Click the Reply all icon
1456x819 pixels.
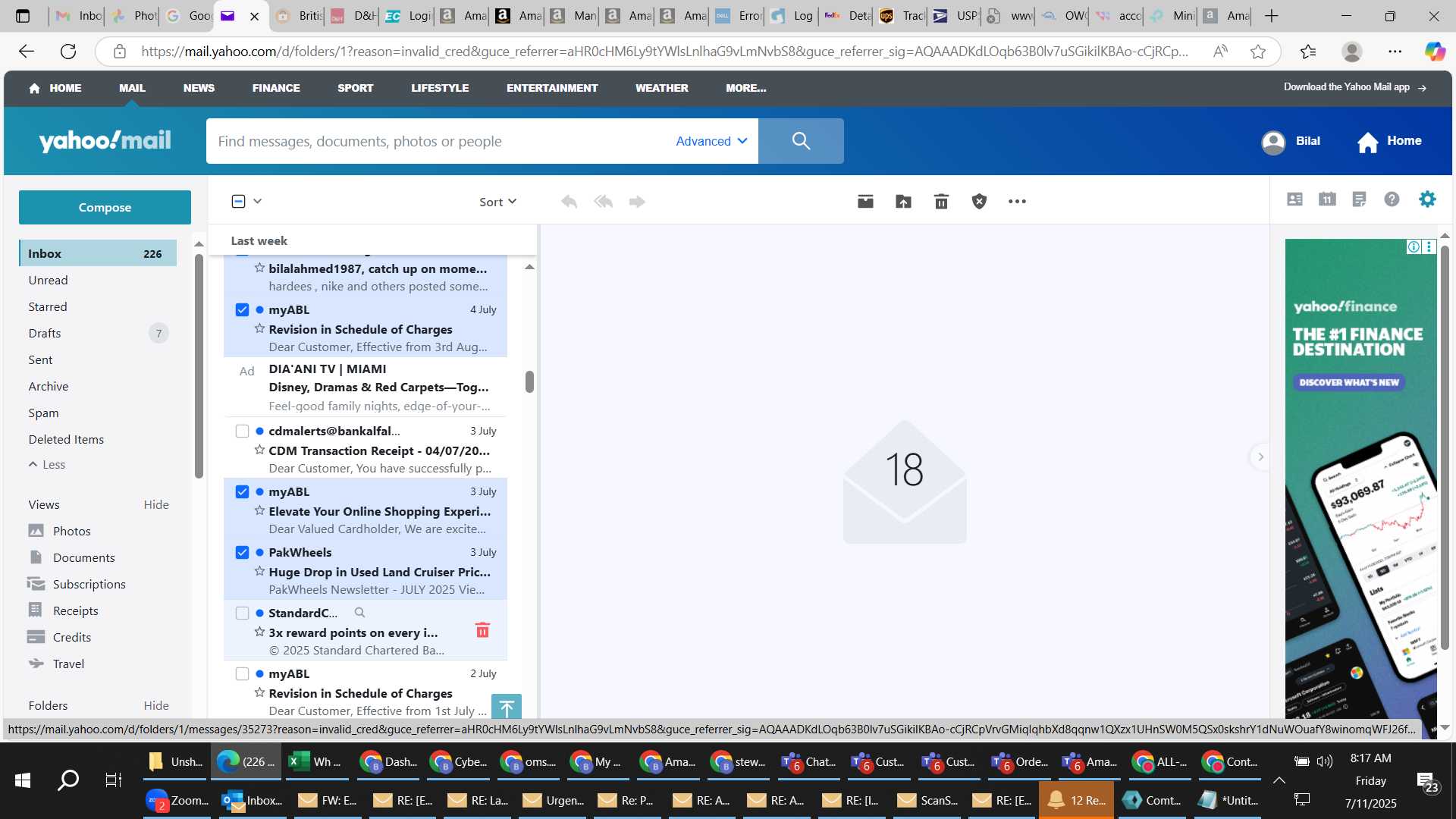[x=604, y=202]
